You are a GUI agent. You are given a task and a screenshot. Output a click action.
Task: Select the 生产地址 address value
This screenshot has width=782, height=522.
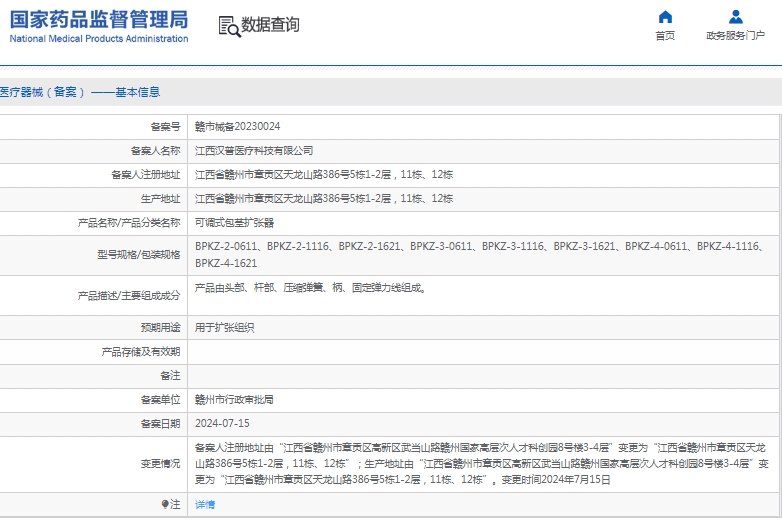pyautogui.click(x=324, y=198)
